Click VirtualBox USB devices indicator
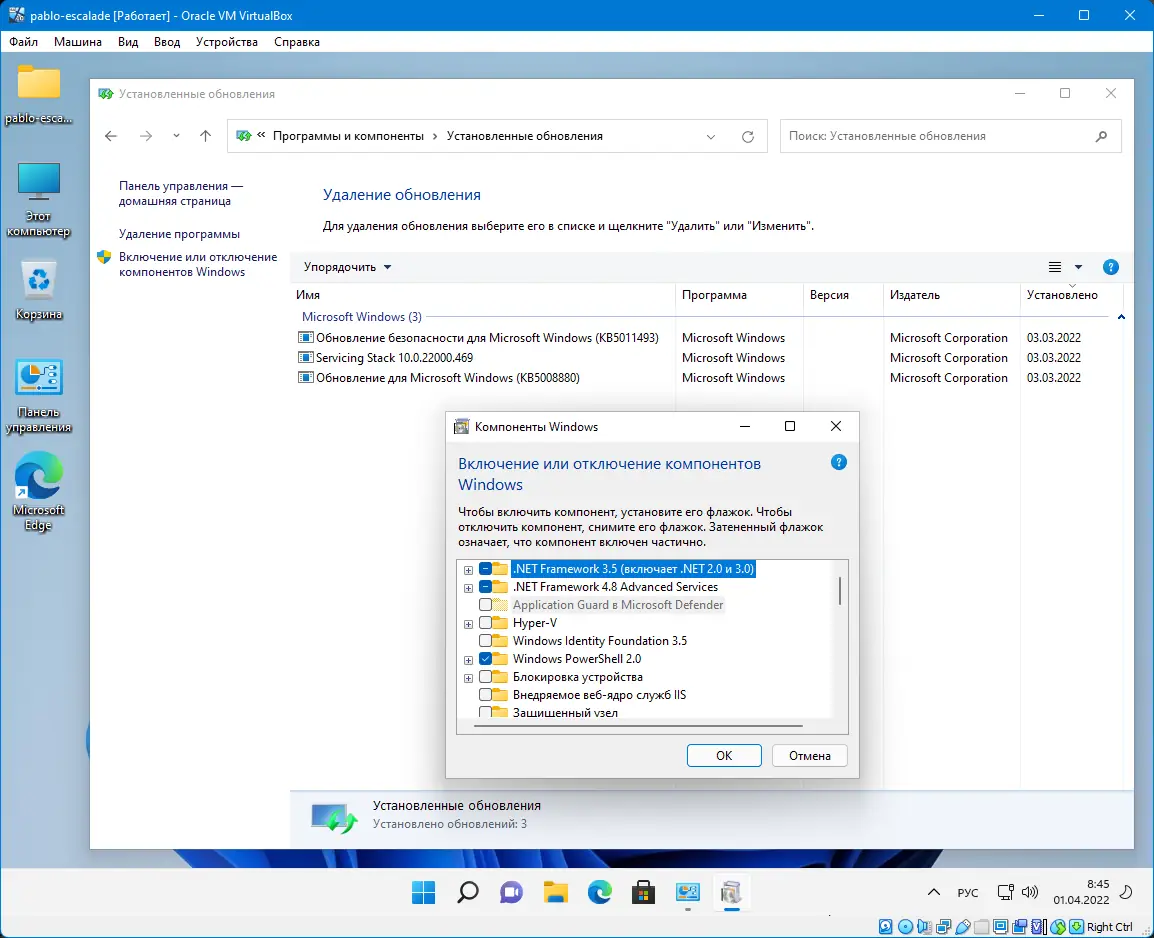 point(963,927)
